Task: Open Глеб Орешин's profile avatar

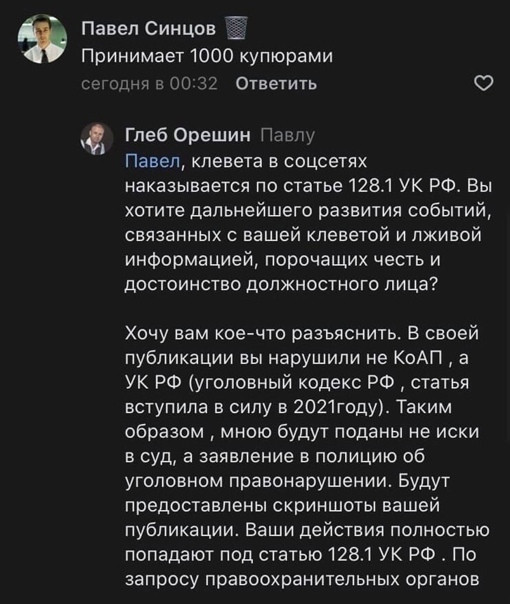Action: tap(97, 139)
